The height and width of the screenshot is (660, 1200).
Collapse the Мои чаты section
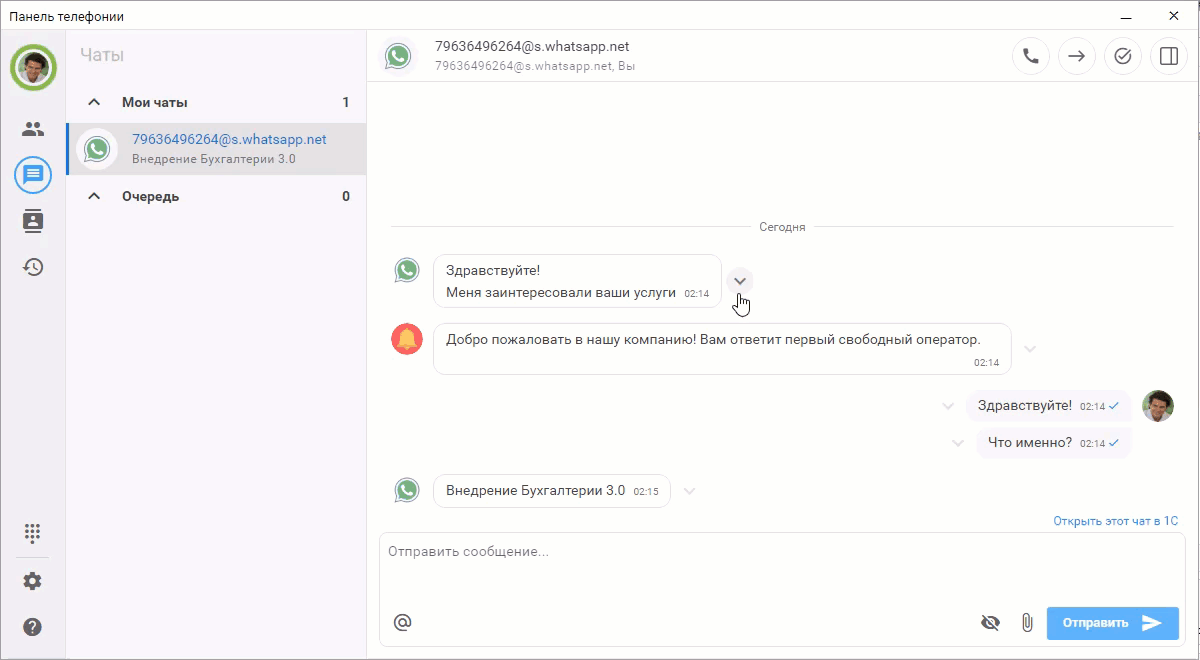coord(95,102)
